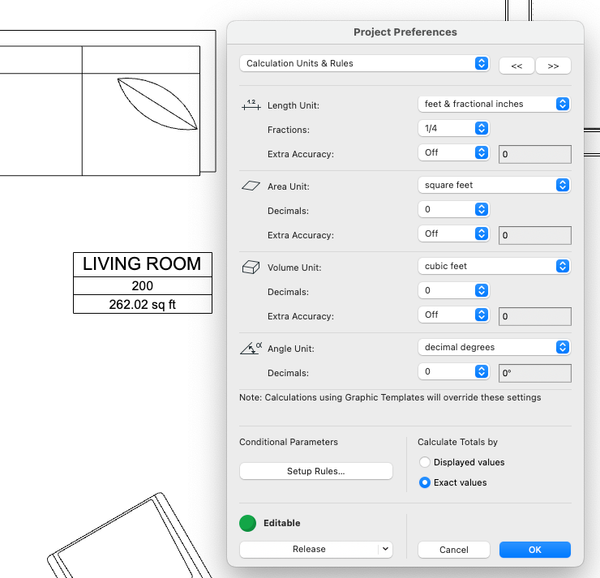
Task: Click the Volume Unit box icon
Action: (251, 267)
